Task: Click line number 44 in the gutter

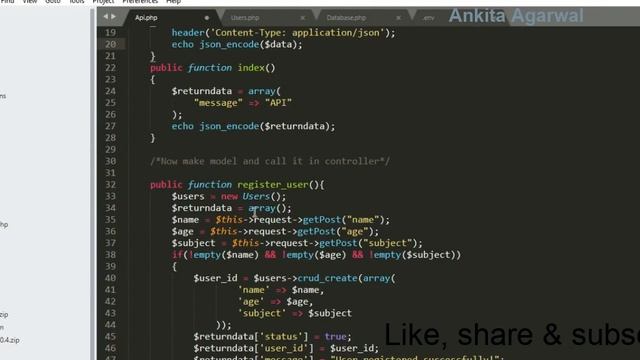Action: click(x=110, y=325)
